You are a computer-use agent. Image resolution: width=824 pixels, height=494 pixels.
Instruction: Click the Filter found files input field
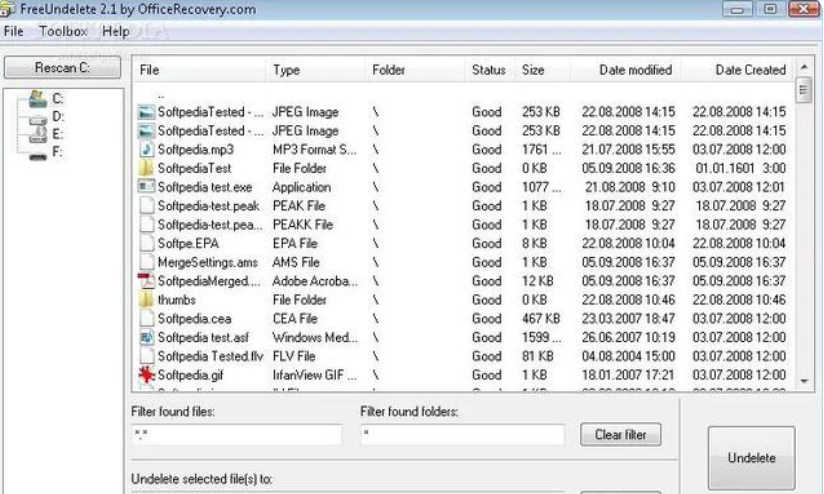(x=236, y=435)
